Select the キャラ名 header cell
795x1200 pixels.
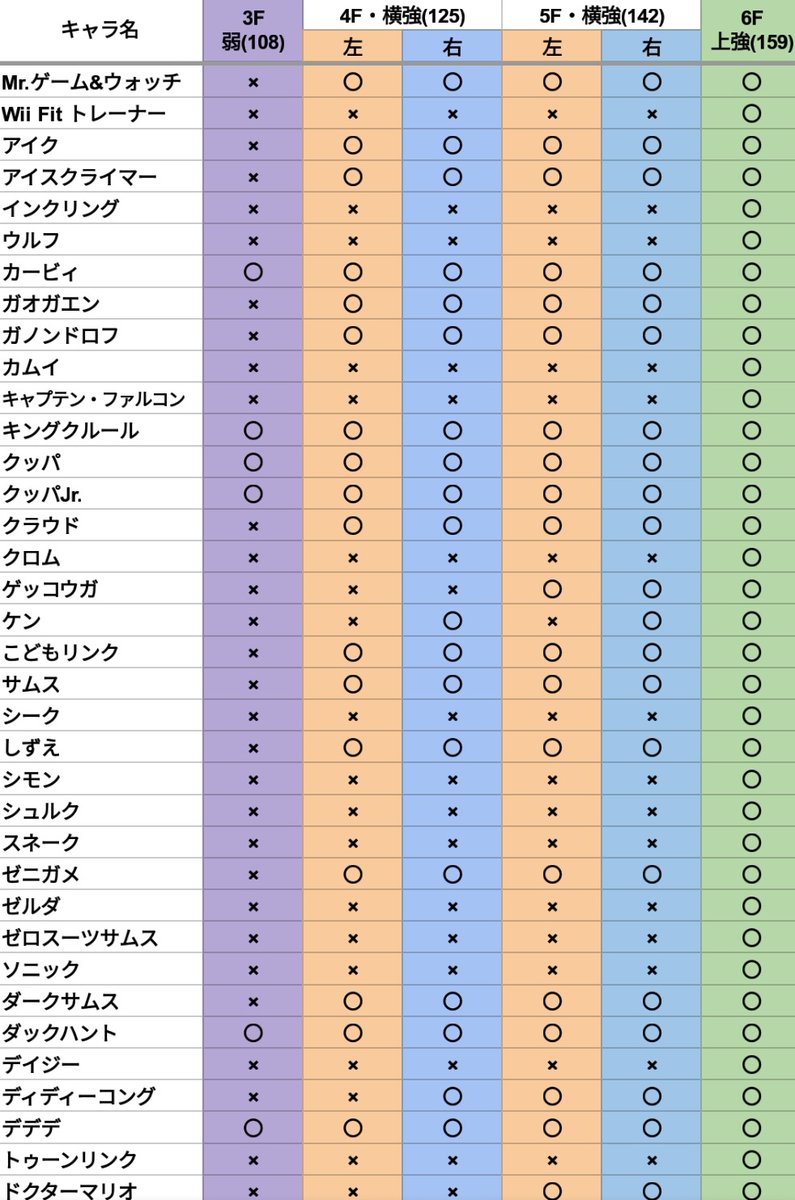(100, 30)
